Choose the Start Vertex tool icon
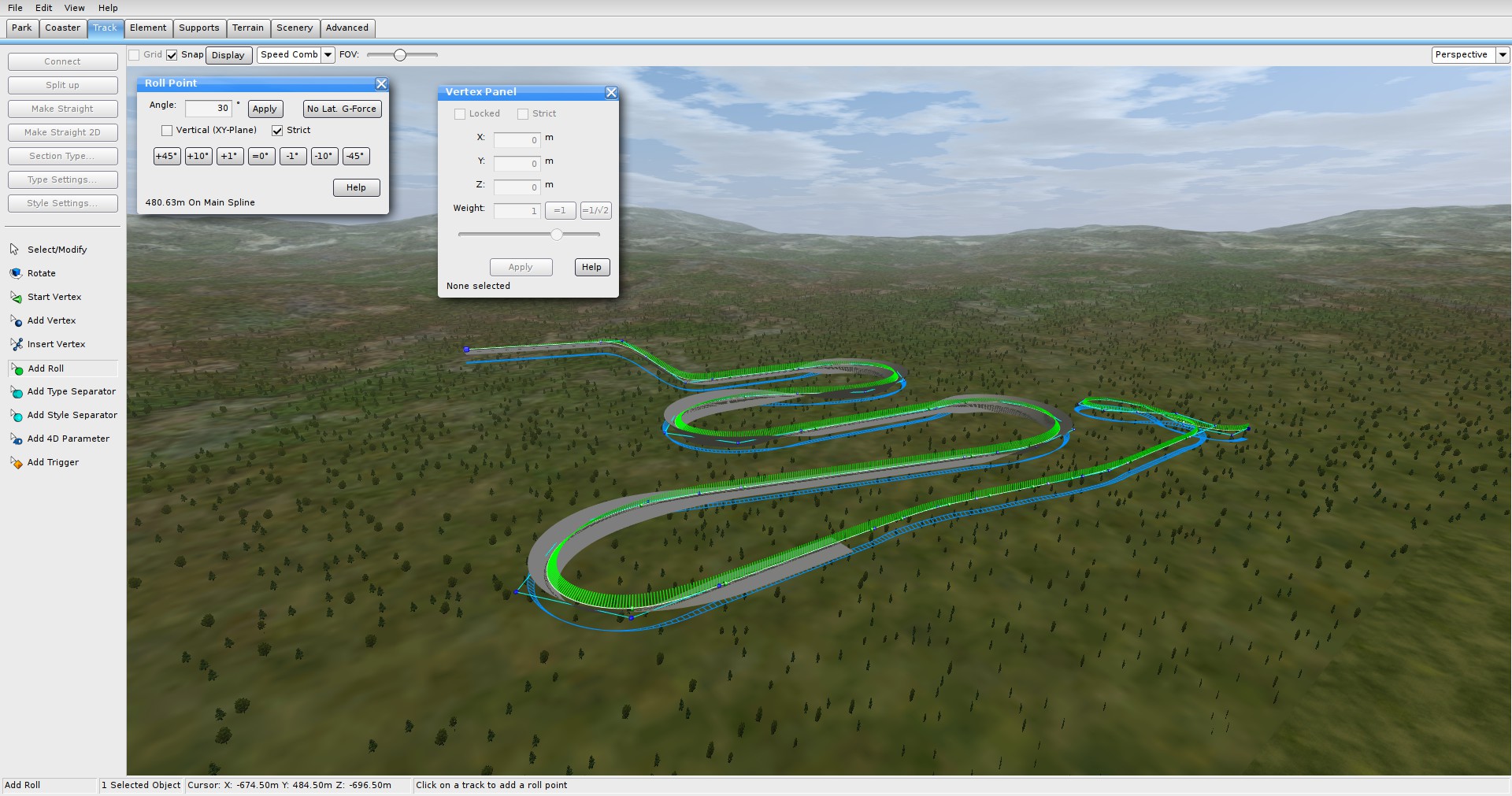Screen dimensions: 1512x796 16,297
